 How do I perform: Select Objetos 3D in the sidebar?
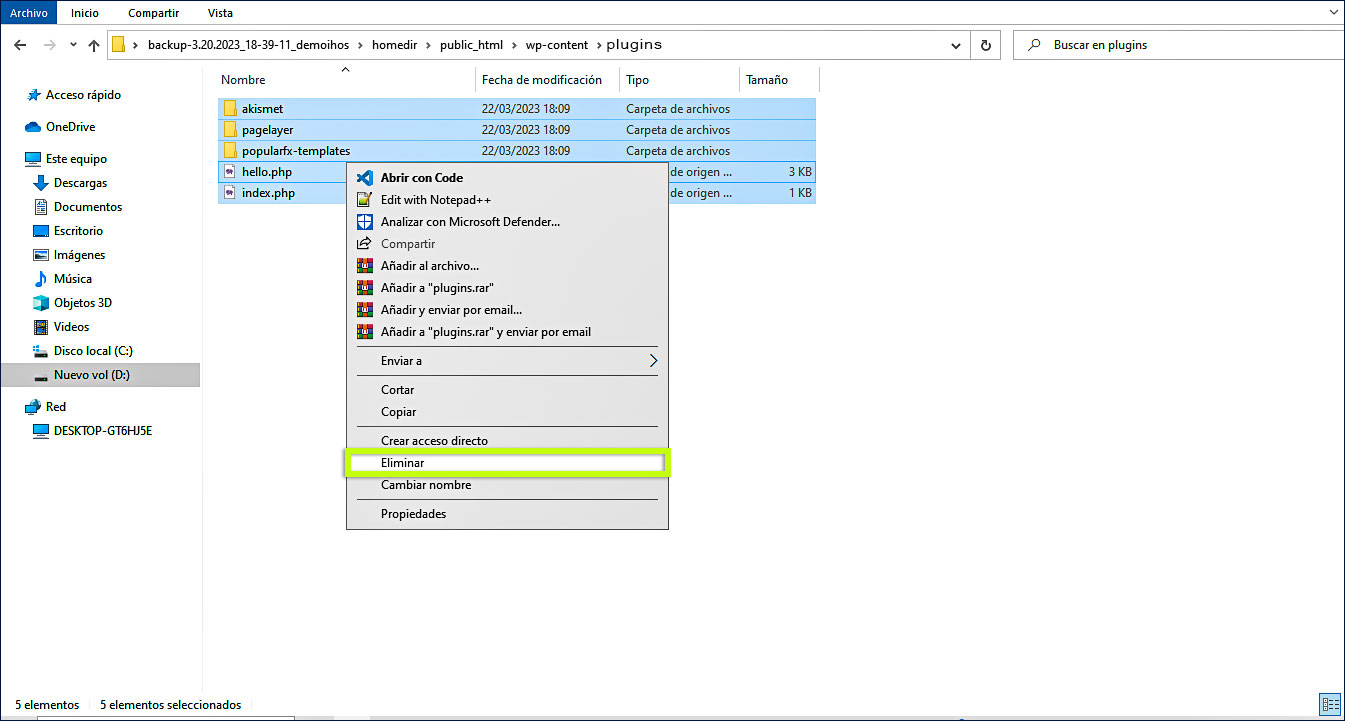click(82, 303)
